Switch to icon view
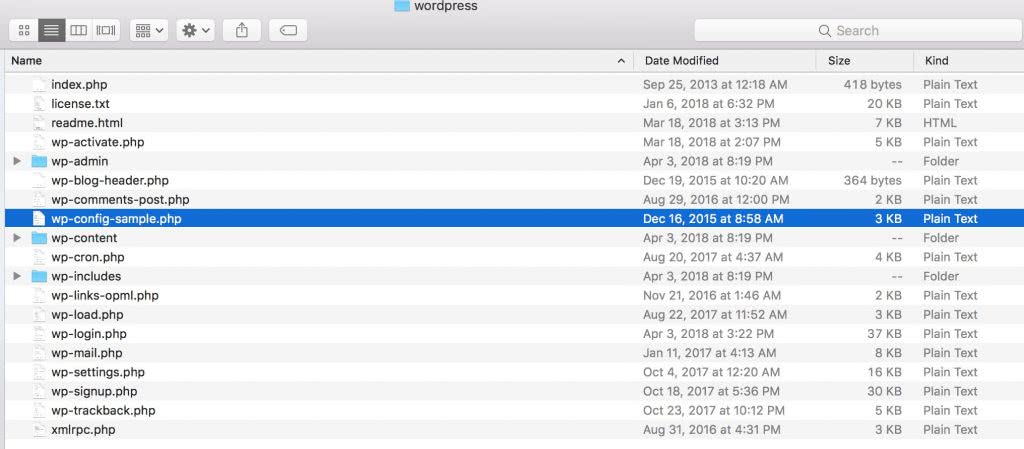 tap(24, 30)
